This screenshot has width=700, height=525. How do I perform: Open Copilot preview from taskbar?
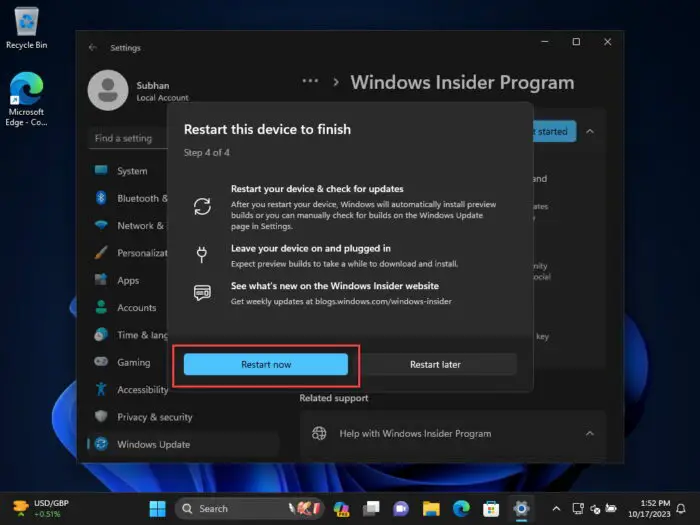(x=342, y=508)
